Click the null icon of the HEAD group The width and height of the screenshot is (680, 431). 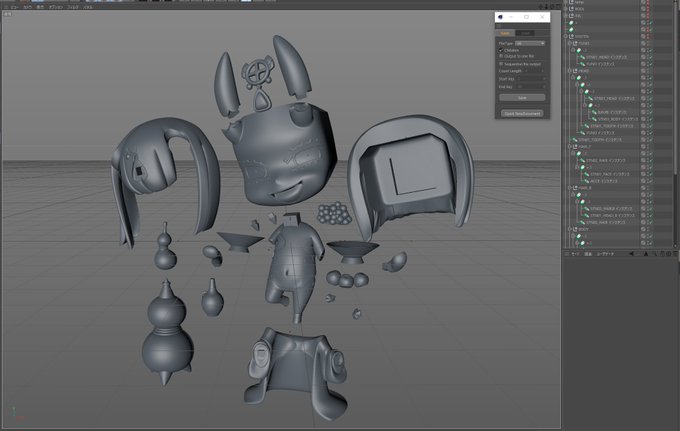[575, 71]
